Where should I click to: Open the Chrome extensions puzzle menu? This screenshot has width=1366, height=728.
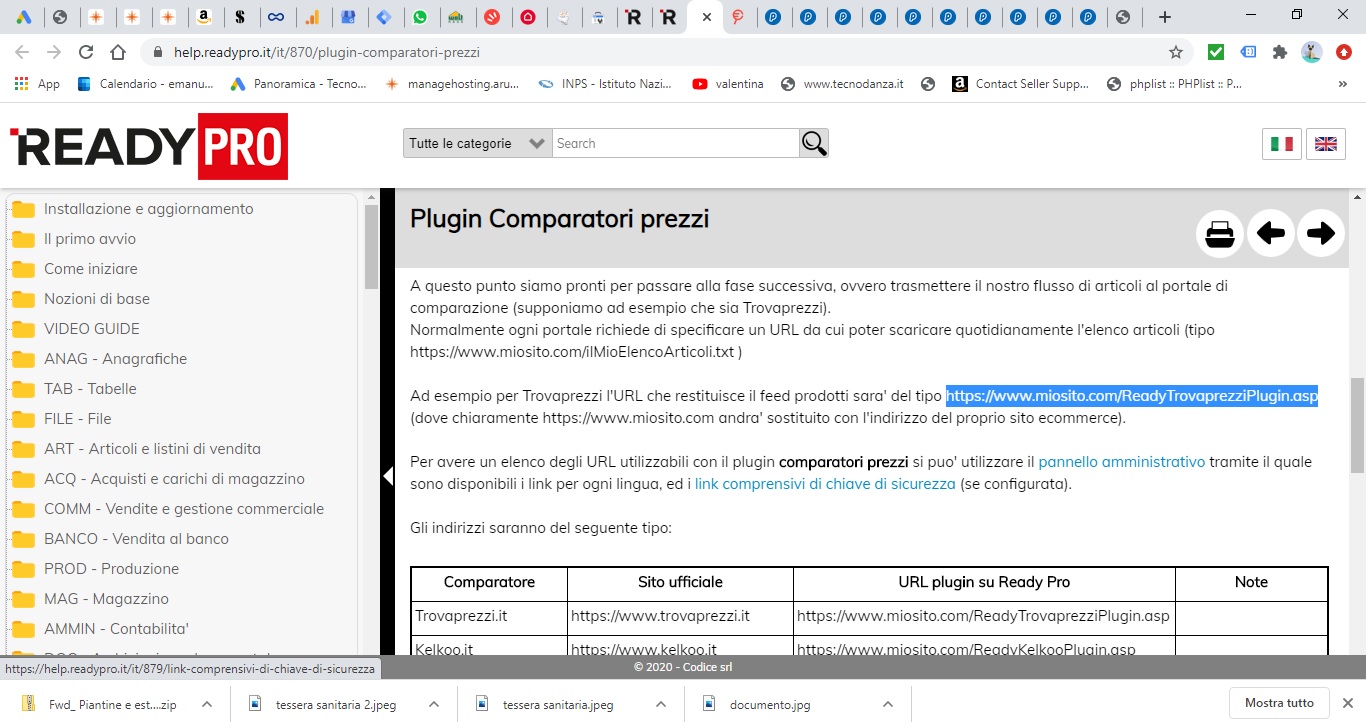click(x=1279, y=52)
